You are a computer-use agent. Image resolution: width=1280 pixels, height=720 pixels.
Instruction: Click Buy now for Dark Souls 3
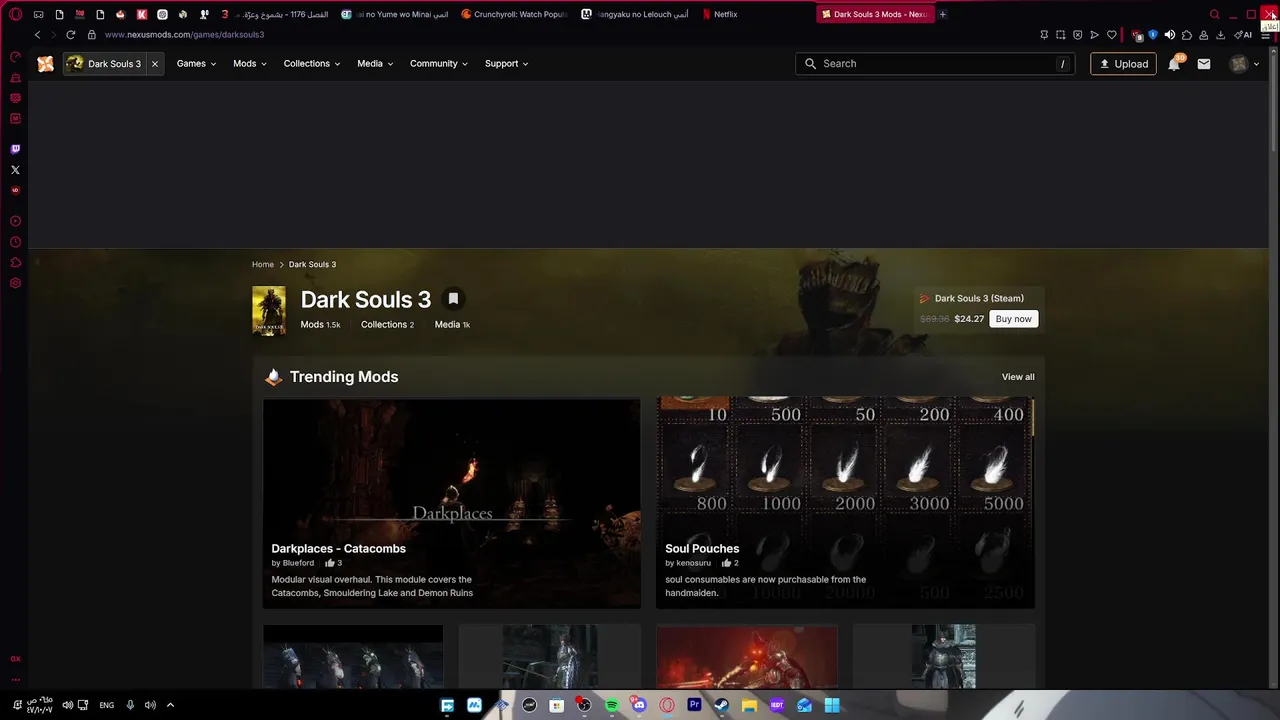coord(1013,319)
